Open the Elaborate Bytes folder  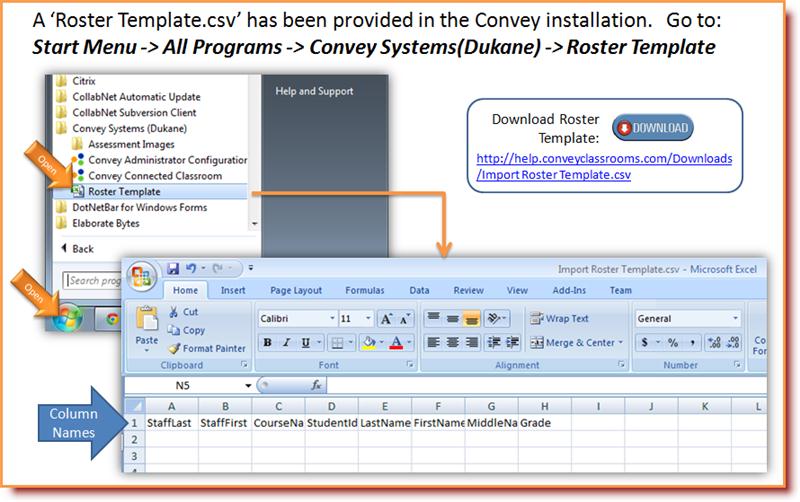(x=106, y=223)
